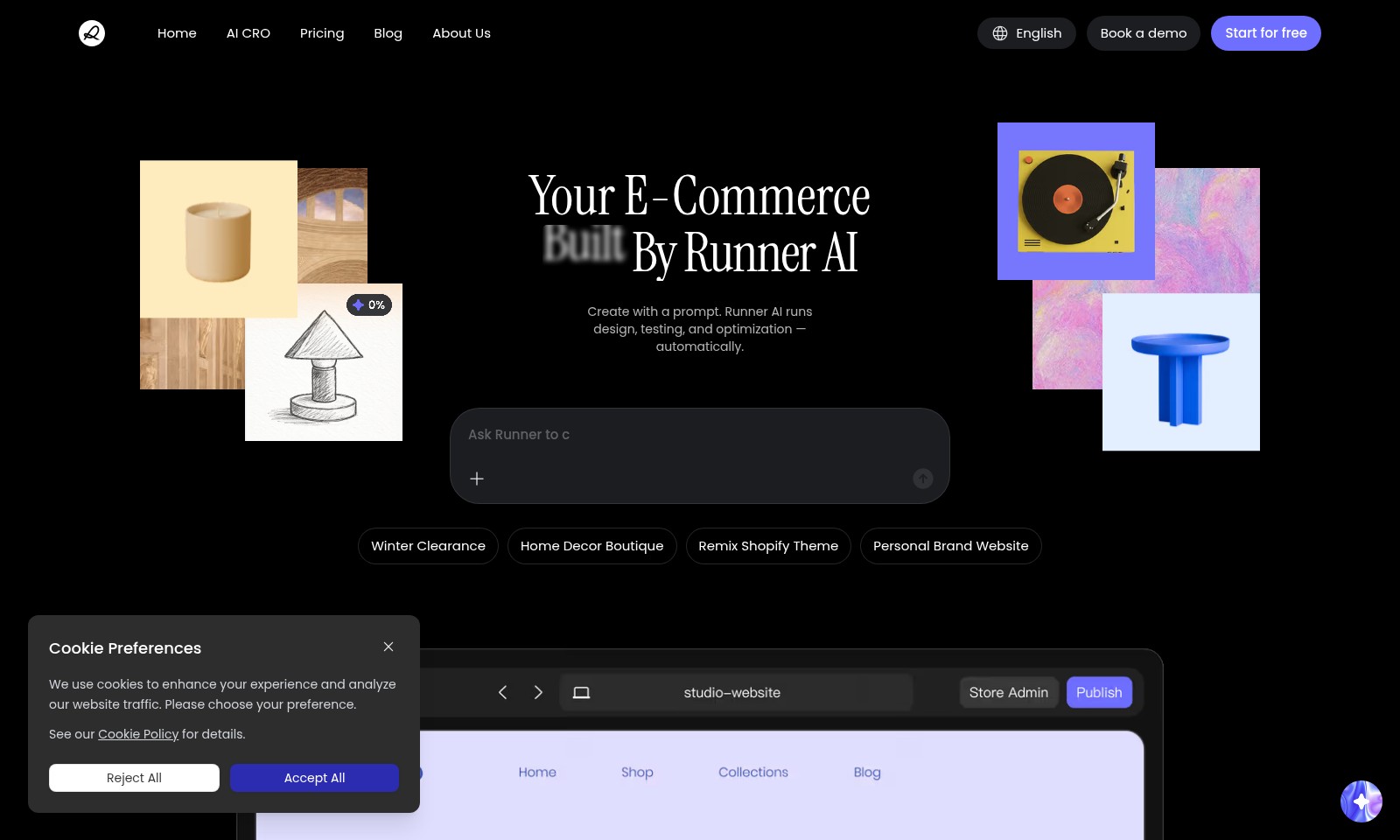Click the Start for free button
1400x840 pixels.
[1266, 33]
